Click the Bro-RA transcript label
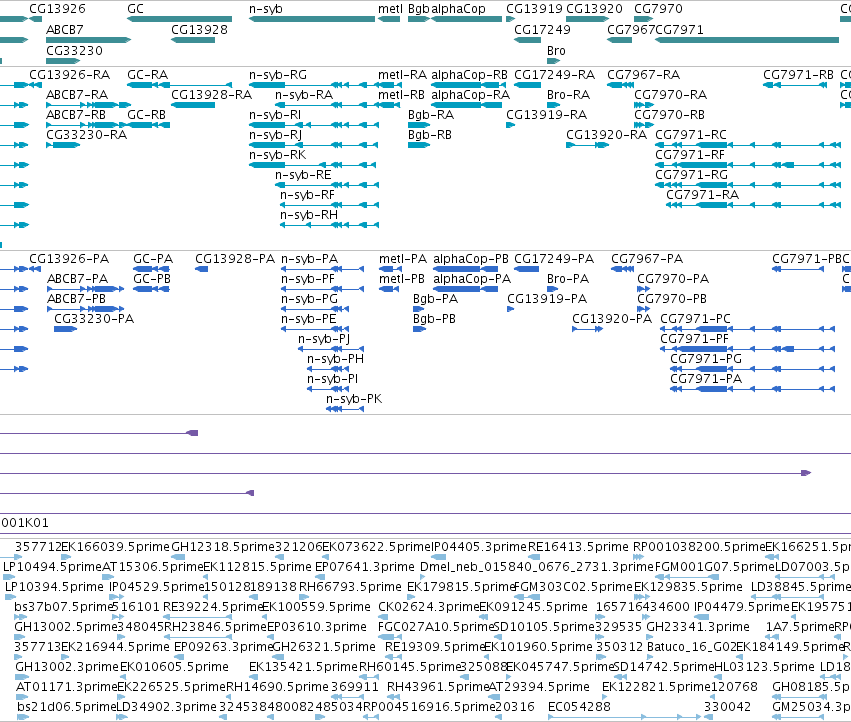The width and height of the screenshot is (851, 722). pos(568,94)
